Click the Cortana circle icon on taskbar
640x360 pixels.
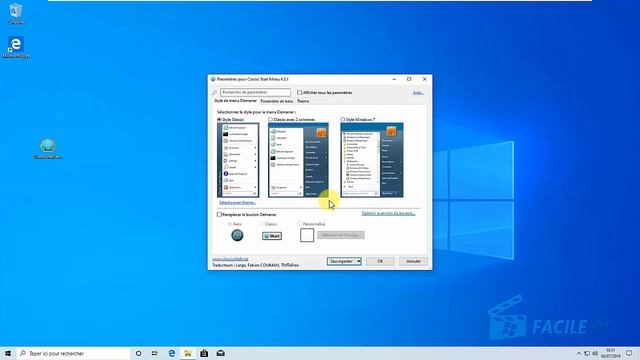(x=138, y=353)
